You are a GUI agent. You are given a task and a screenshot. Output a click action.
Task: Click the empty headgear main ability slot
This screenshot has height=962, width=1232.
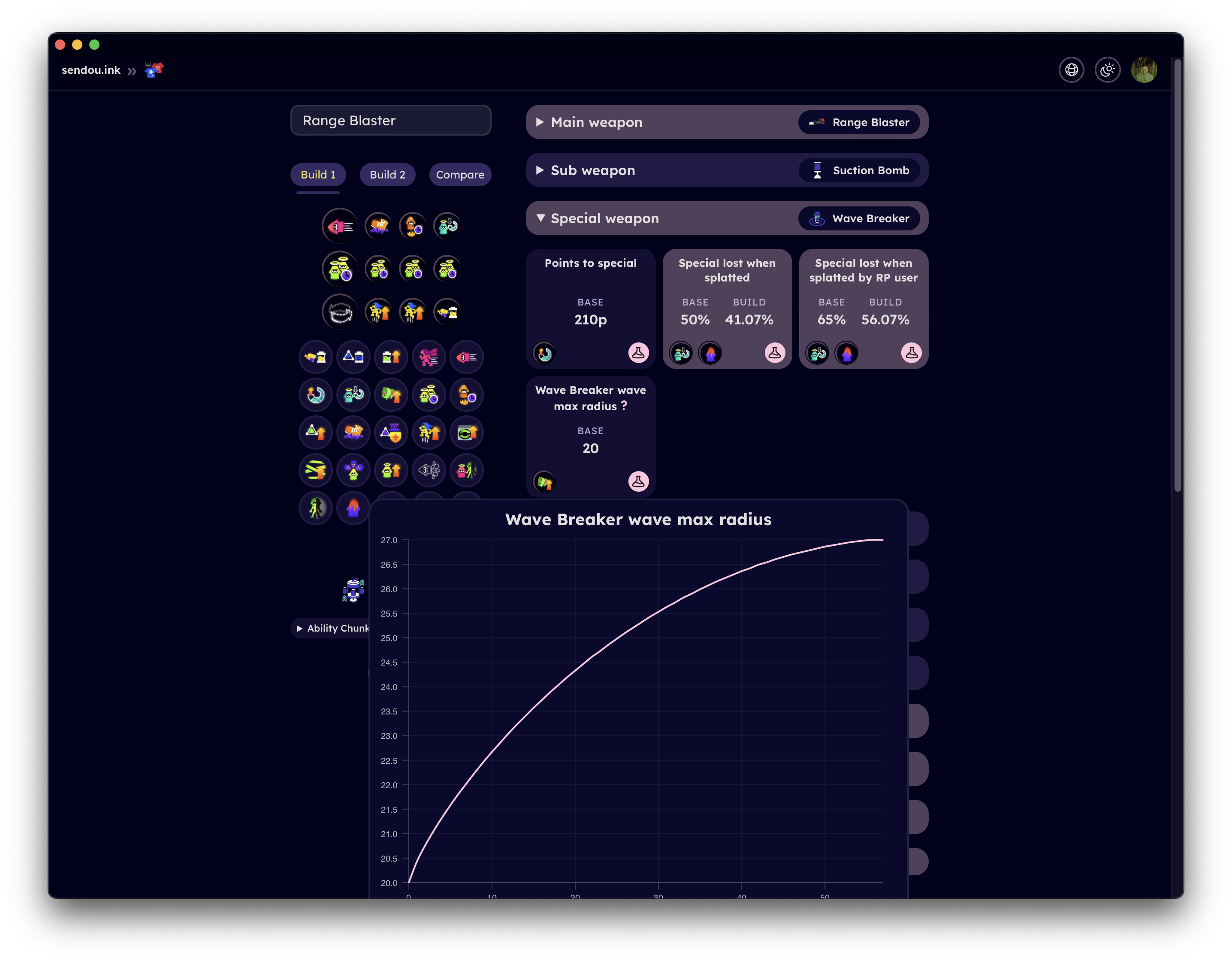[x=340, y=312]
